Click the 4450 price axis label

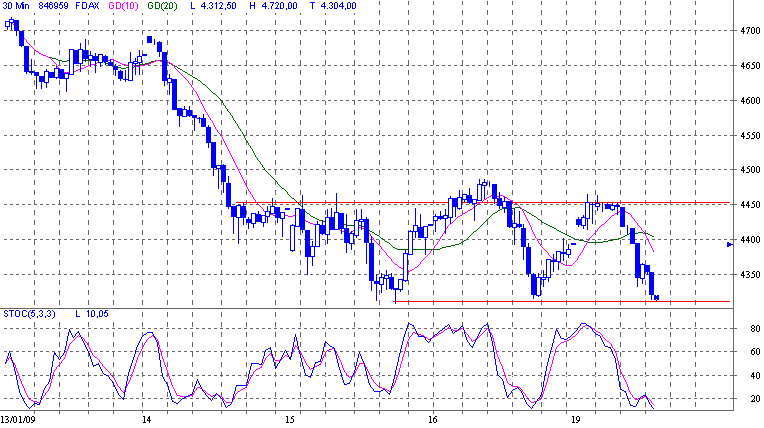[750, 205]
